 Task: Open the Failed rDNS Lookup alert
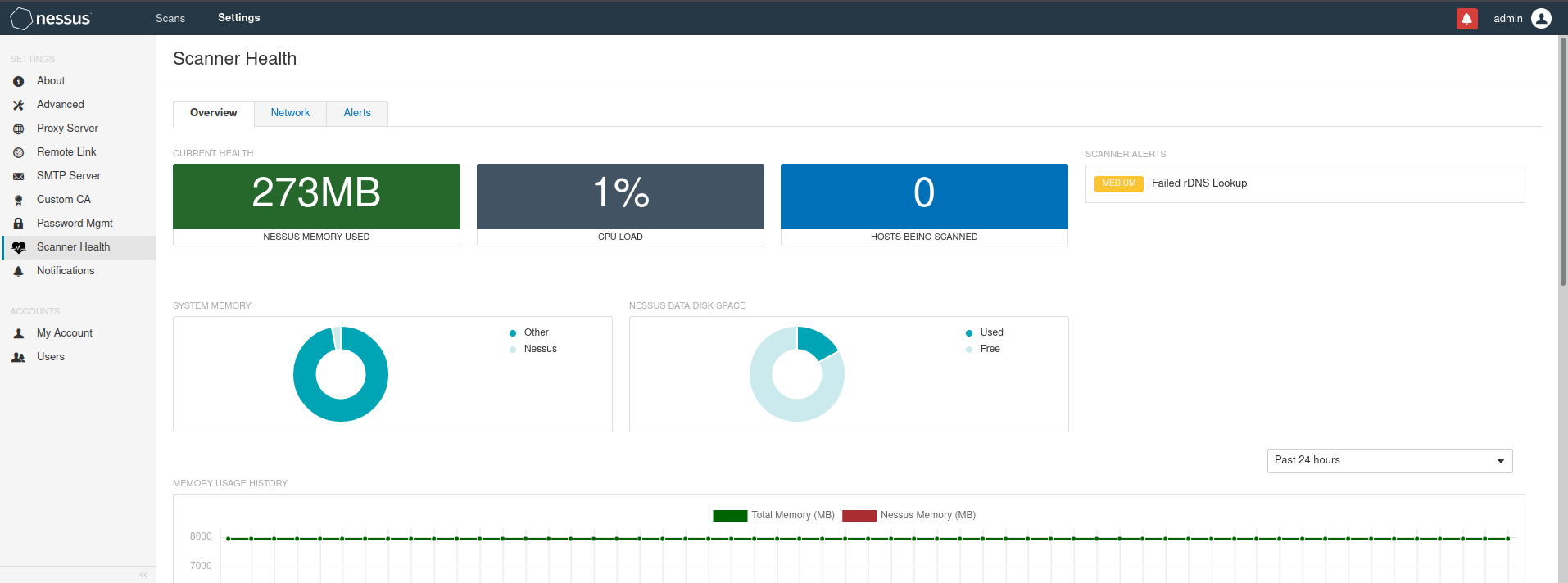coord(1199,183)
